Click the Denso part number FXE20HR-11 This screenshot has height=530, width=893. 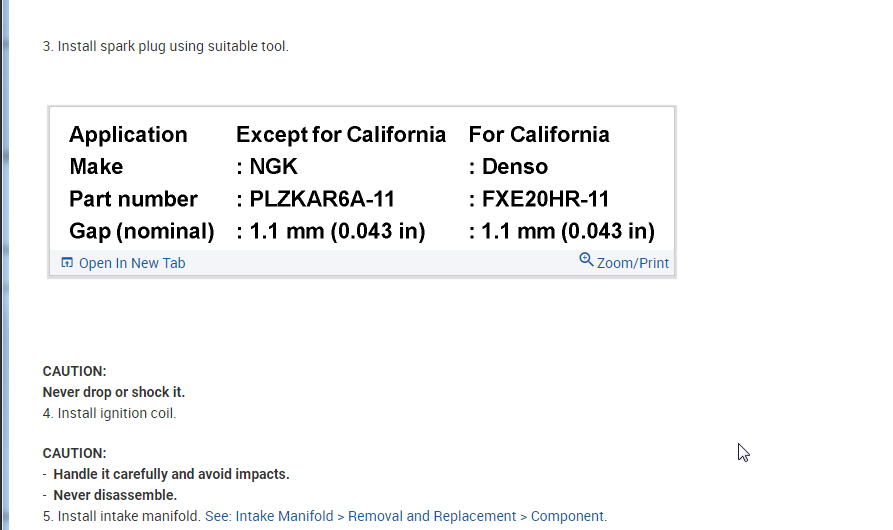coord(545,199)
